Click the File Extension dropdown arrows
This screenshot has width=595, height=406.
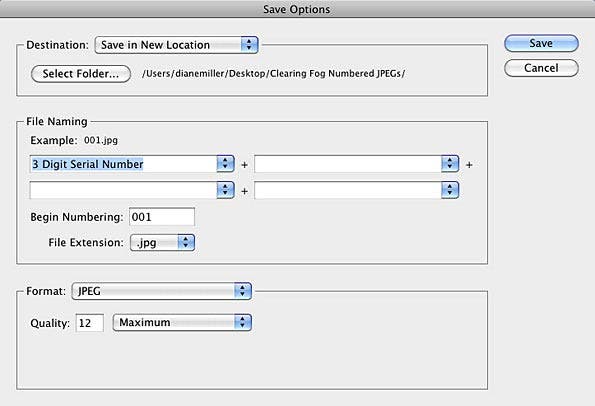(x=186, y=242)
